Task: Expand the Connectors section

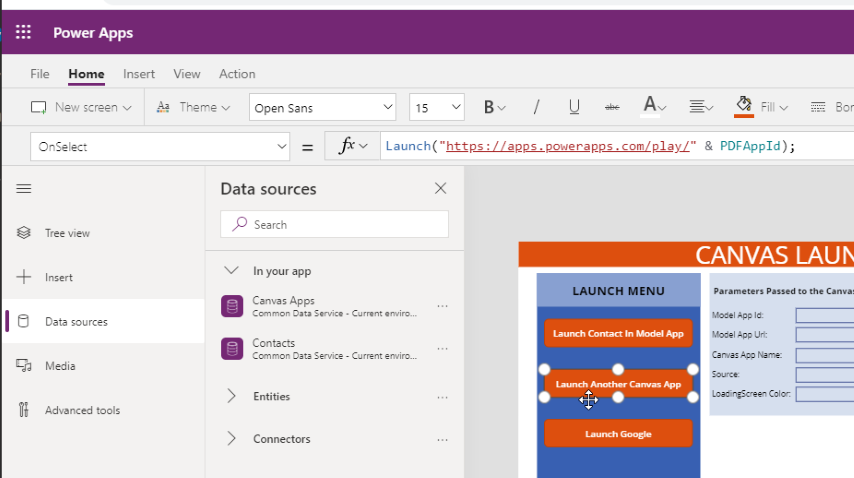Action: (x=231, y=438)
